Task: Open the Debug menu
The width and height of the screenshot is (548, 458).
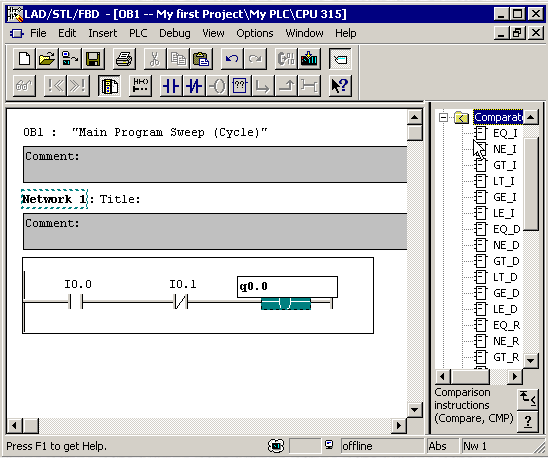Action: (175, 33)
